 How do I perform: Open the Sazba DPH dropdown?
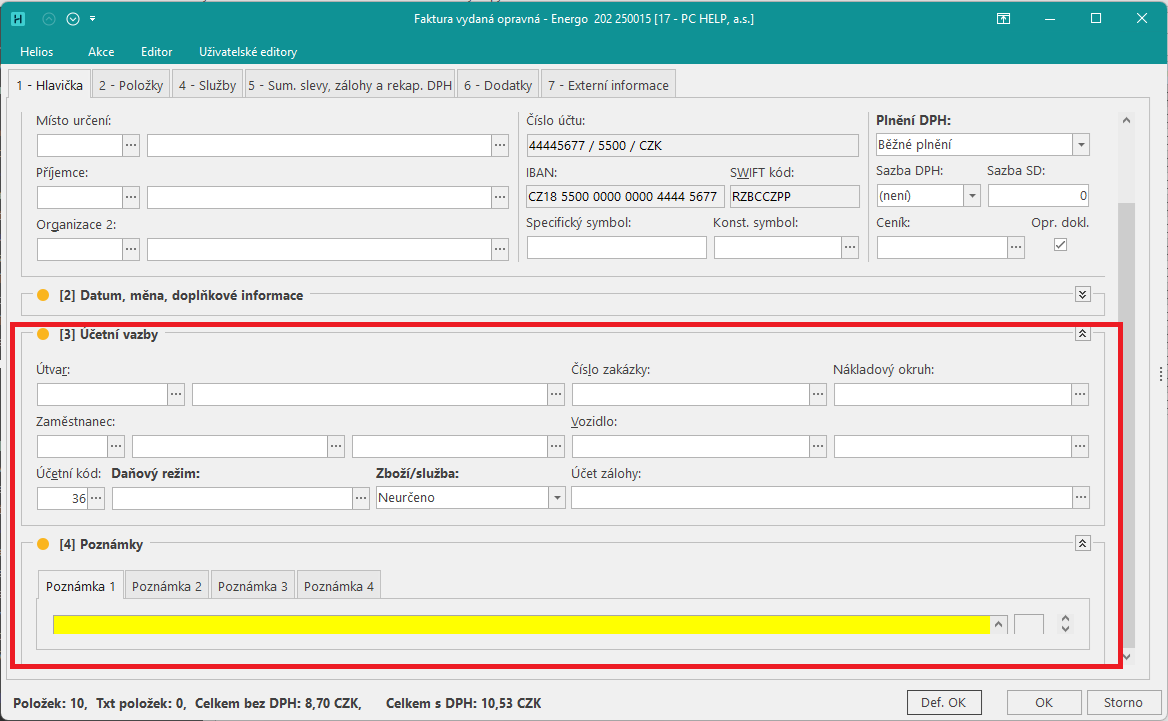pyautogui.click(x=971, y=196)
